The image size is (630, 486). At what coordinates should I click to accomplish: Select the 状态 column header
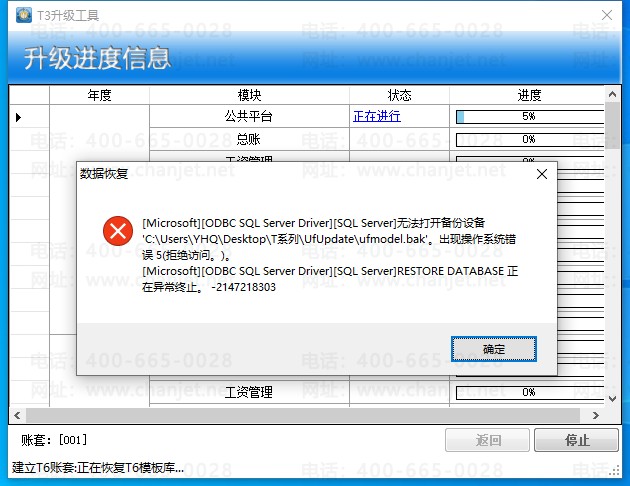[399, 95]
